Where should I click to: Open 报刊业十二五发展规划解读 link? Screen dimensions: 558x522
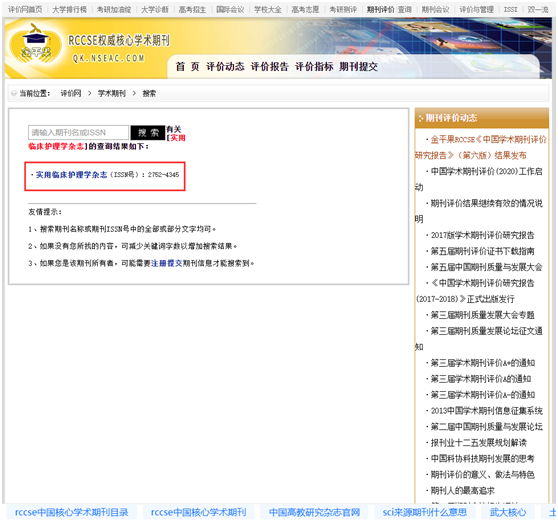[x=479, y=443]
